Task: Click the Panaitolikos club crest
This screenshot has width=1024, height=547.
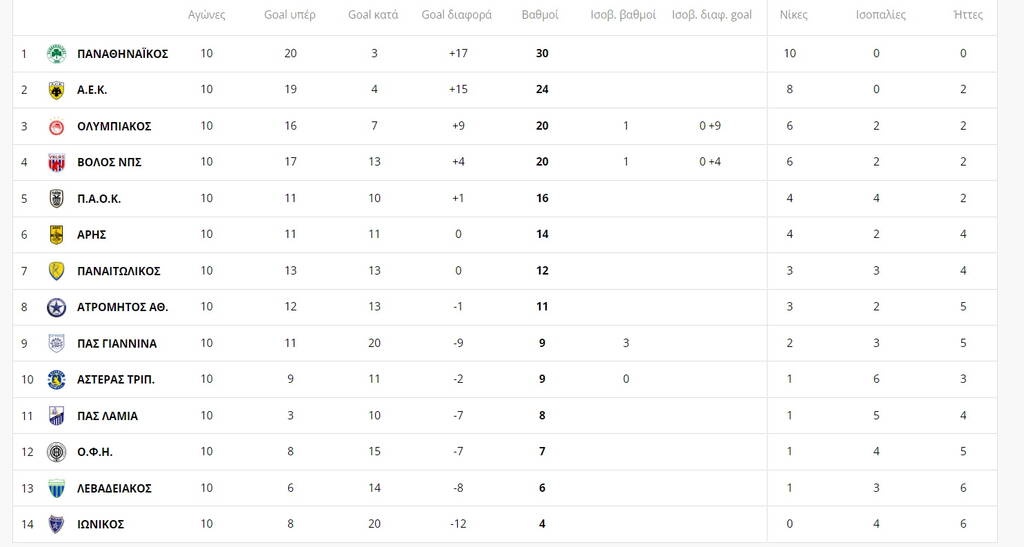Action: 56,271
